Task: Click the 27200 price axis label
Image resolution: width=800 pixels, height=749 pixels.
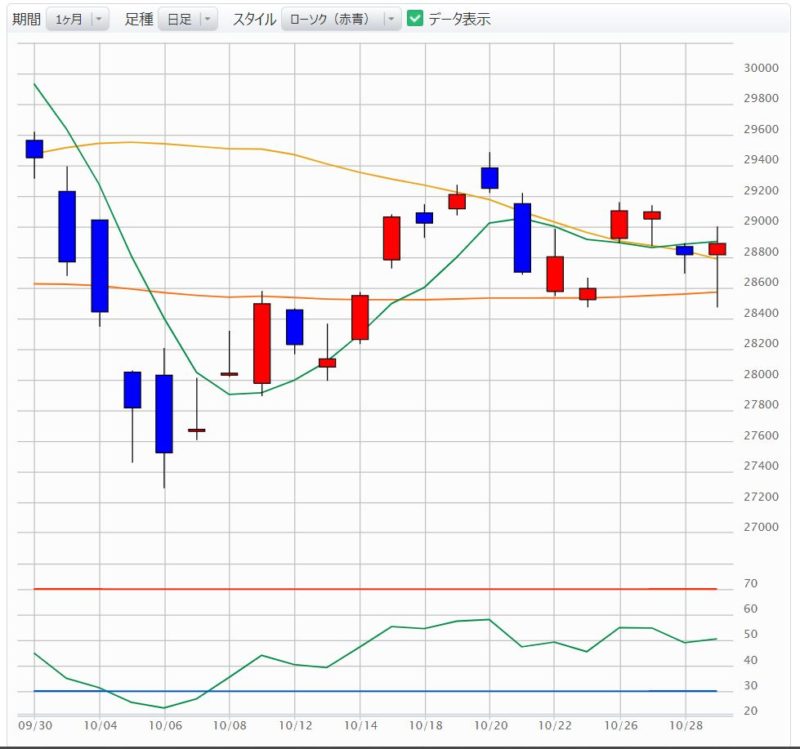Action: (x=761, y=496)
